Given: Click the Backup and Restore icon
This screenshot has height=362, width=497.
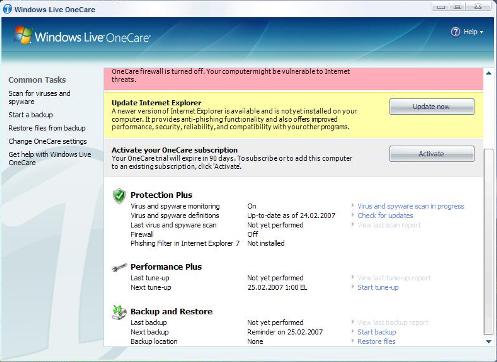Looking at the screenshot, I should click(x=119, y=312).
